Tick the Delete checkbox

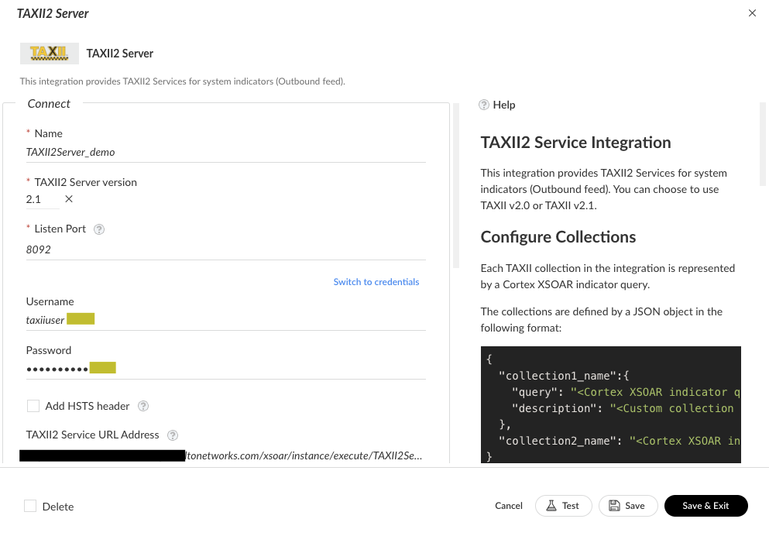point(31,506)
